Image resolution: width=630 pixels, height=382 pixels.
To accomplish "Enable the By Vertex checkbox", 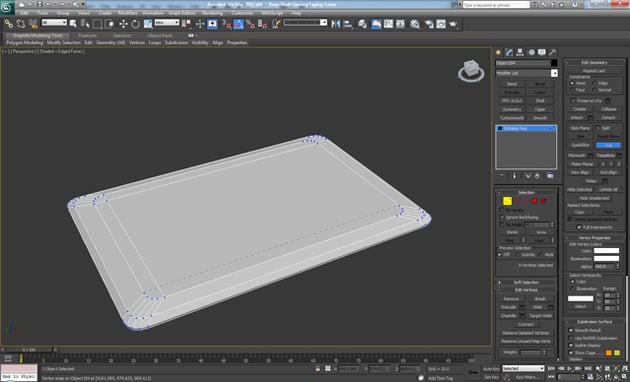I will [x=502, y=210].
